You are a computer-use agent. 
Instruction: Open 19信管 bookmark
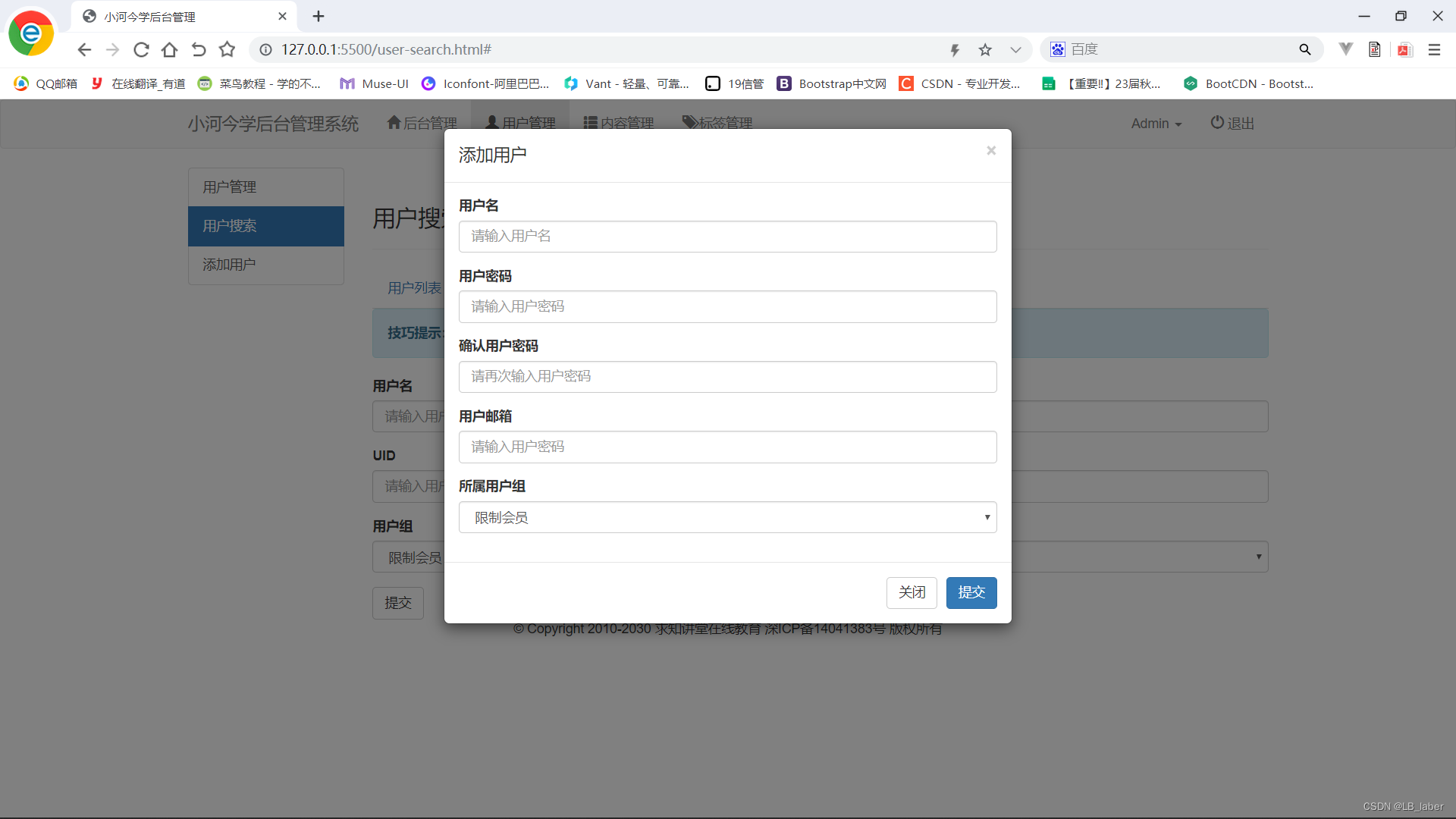point(735,83)
